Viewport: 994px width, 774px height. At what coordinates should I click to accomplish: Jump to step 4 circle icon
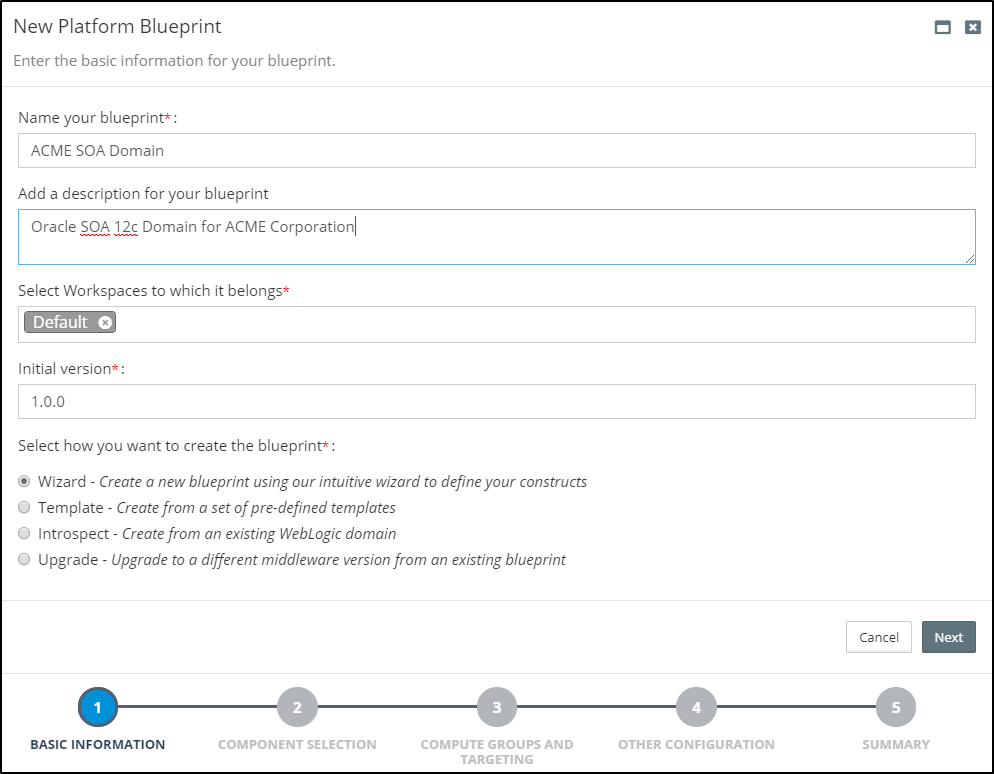pyautogui.click(x=696, y=708)
